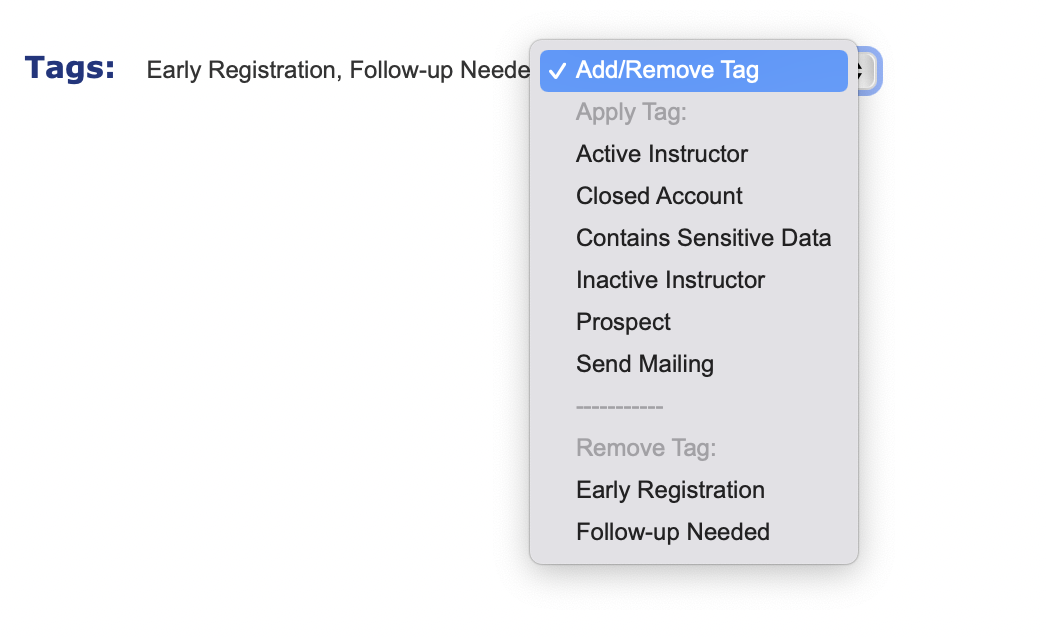Click the tag dropdown arrow stepper

(x=865, y=71)
